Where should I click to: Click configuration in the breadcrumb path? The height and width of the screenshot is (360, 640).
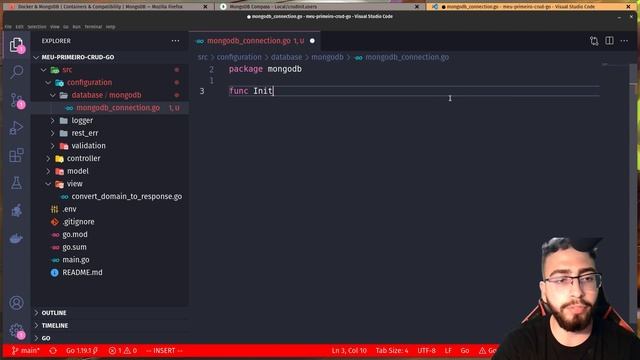pos(239,57)
